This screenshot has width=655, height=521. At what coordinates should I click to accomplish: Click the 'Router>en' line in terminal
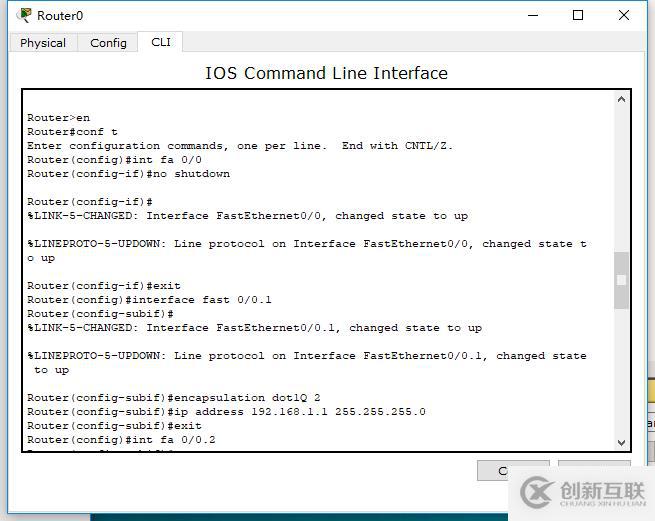pyautogui.click(x=58, y=117)
